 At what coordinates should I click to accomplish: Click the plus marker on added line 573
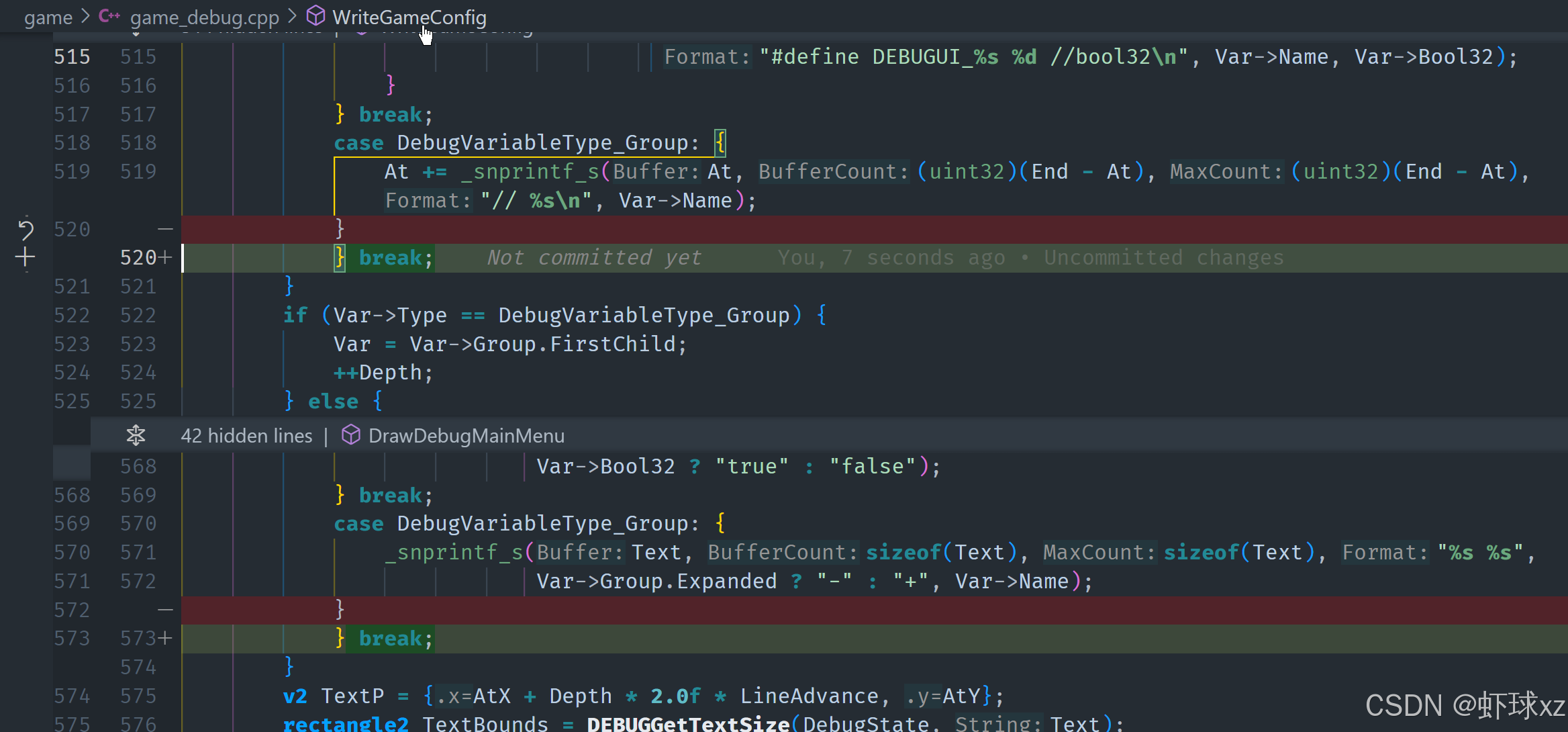[165, 638]
